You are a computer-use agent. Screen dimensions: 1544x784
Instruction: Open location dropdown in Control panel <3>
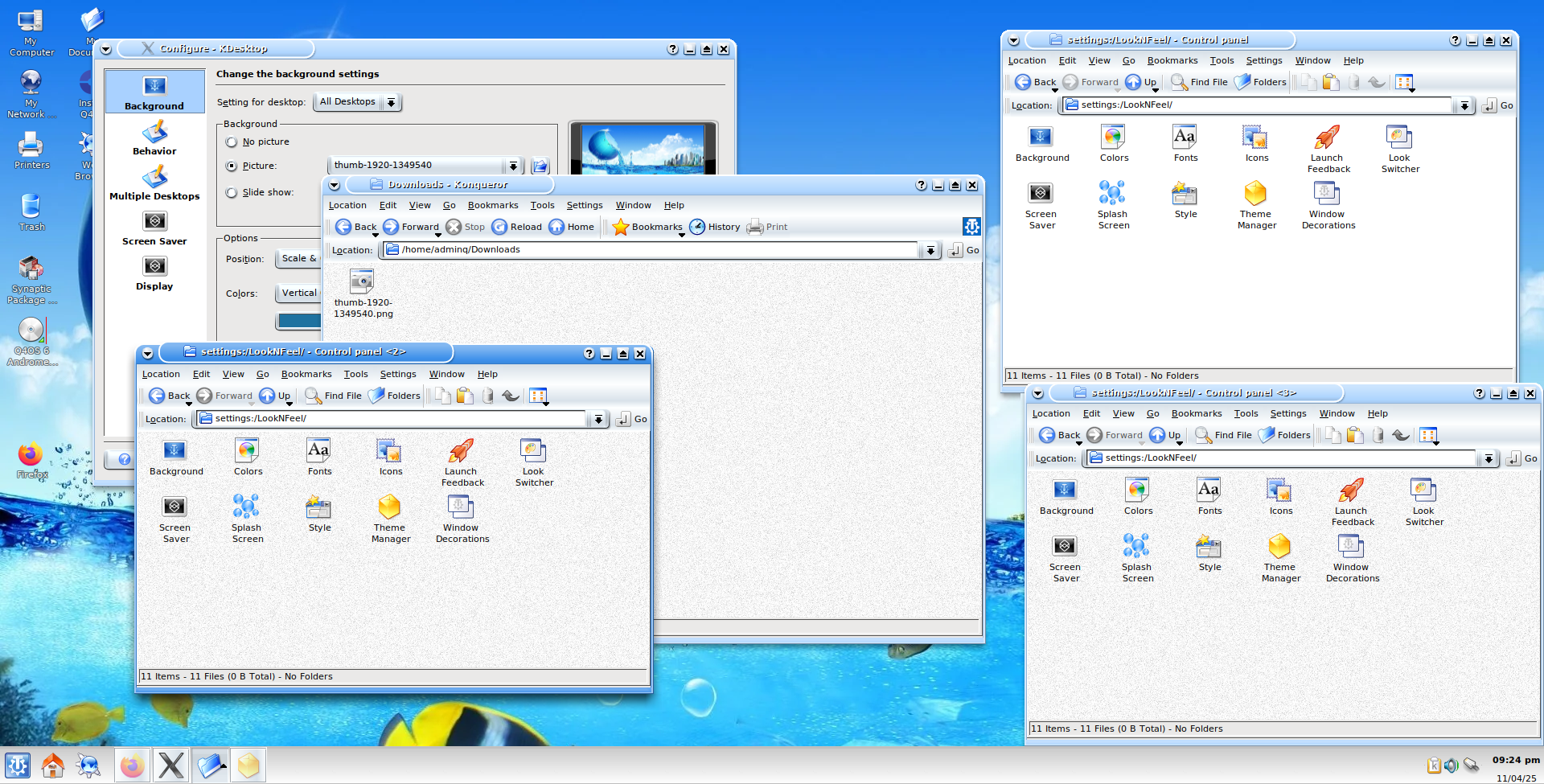(1488, 458)
